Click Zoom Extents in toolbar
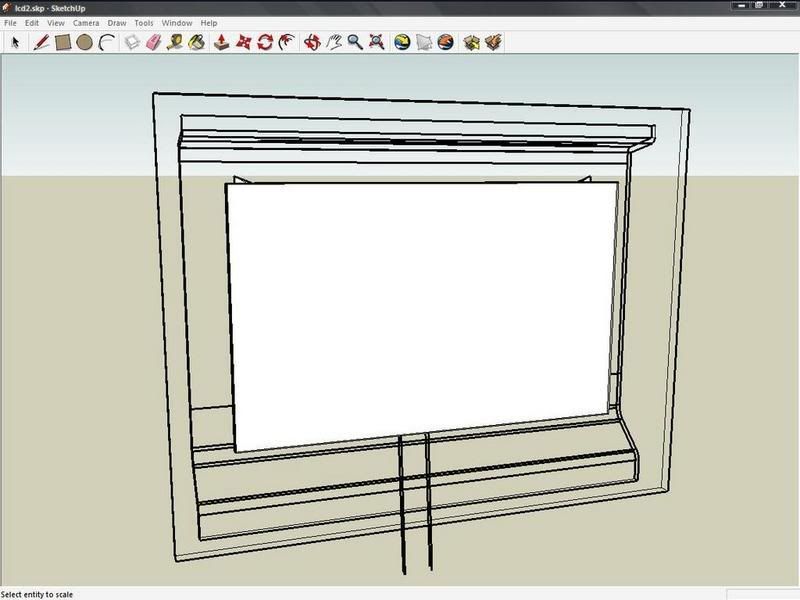800x600 pixels. click(377, 42)
